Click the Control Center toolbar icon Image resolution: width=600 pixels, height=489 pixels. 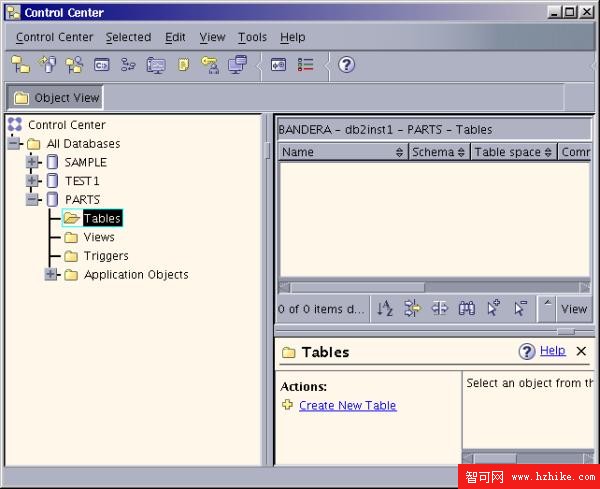[x=20, y=64]
